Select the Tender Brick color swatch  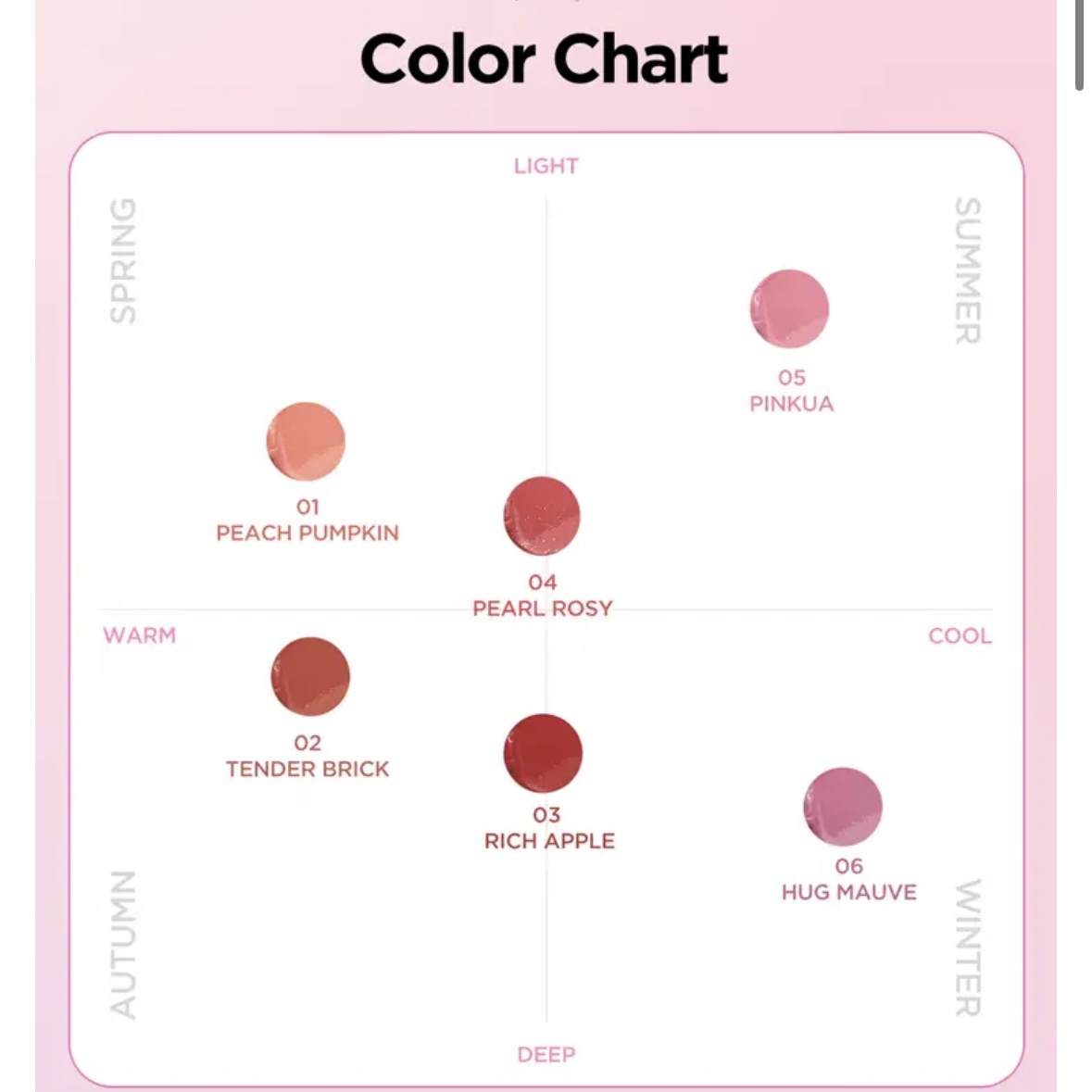point(310,676)
